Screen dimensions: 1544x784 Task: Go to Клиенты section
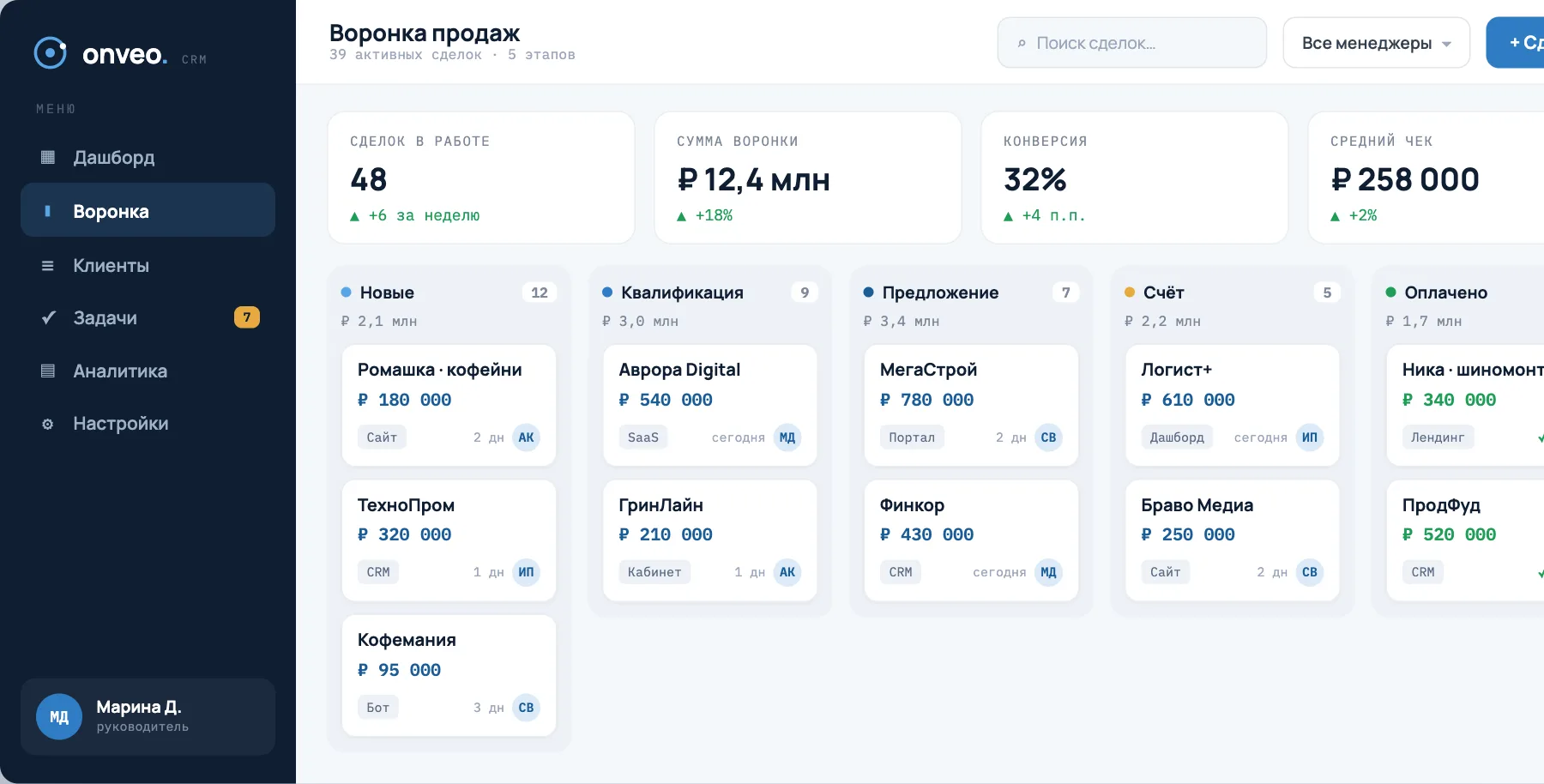[x=148, y=266]
